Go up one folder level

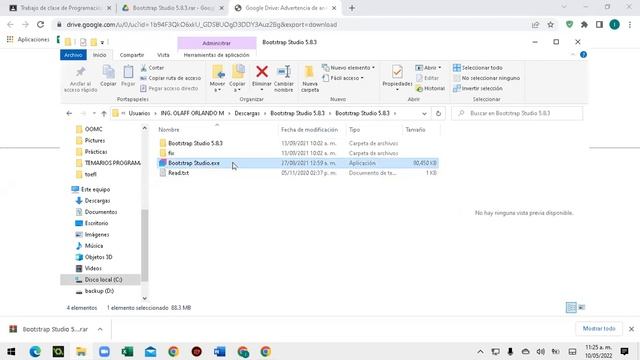pos(104,113)
